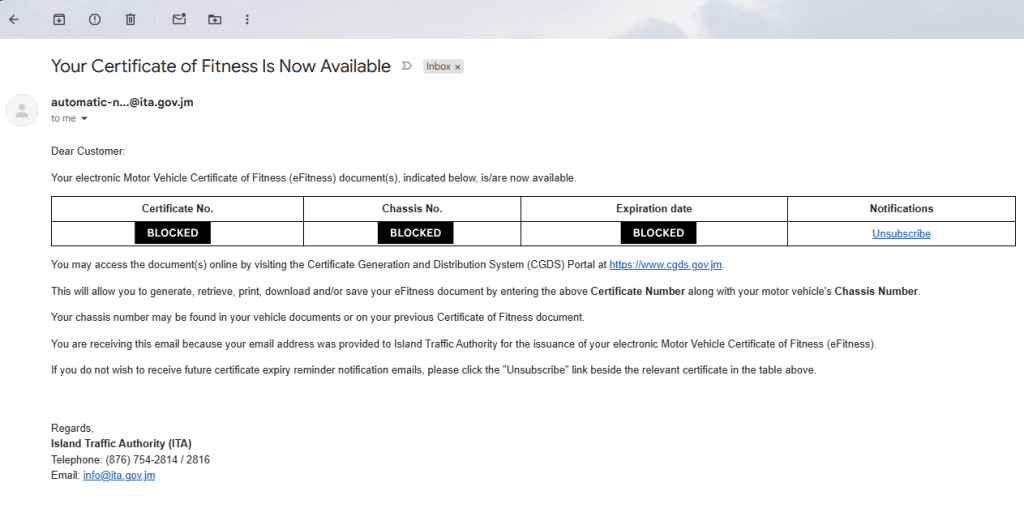
Task: Remove the Inbox label using its x
Action: coord(458,67)
